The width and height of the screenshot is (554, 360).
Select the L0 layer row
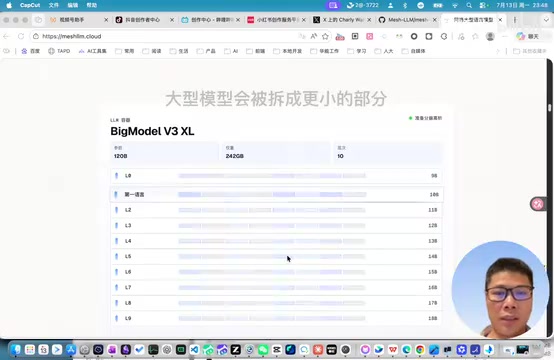(276, 176)
